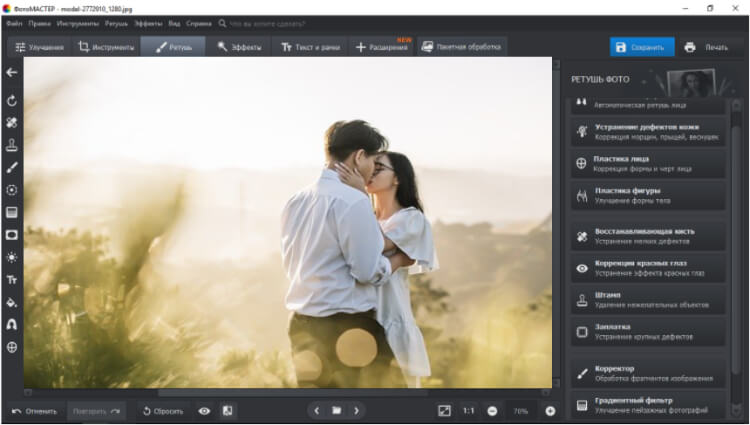The width and height of the screenshot is (750, 425).
Task: Select the brush tool in left sidebar
Action: coord(12,168)
